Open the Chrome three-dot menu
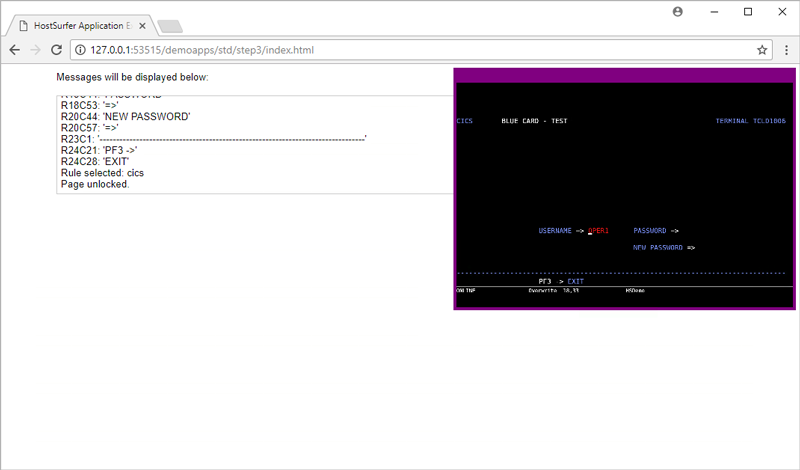Image resolution: width=800 pixels, height=470 pixels. pos(786,50)
